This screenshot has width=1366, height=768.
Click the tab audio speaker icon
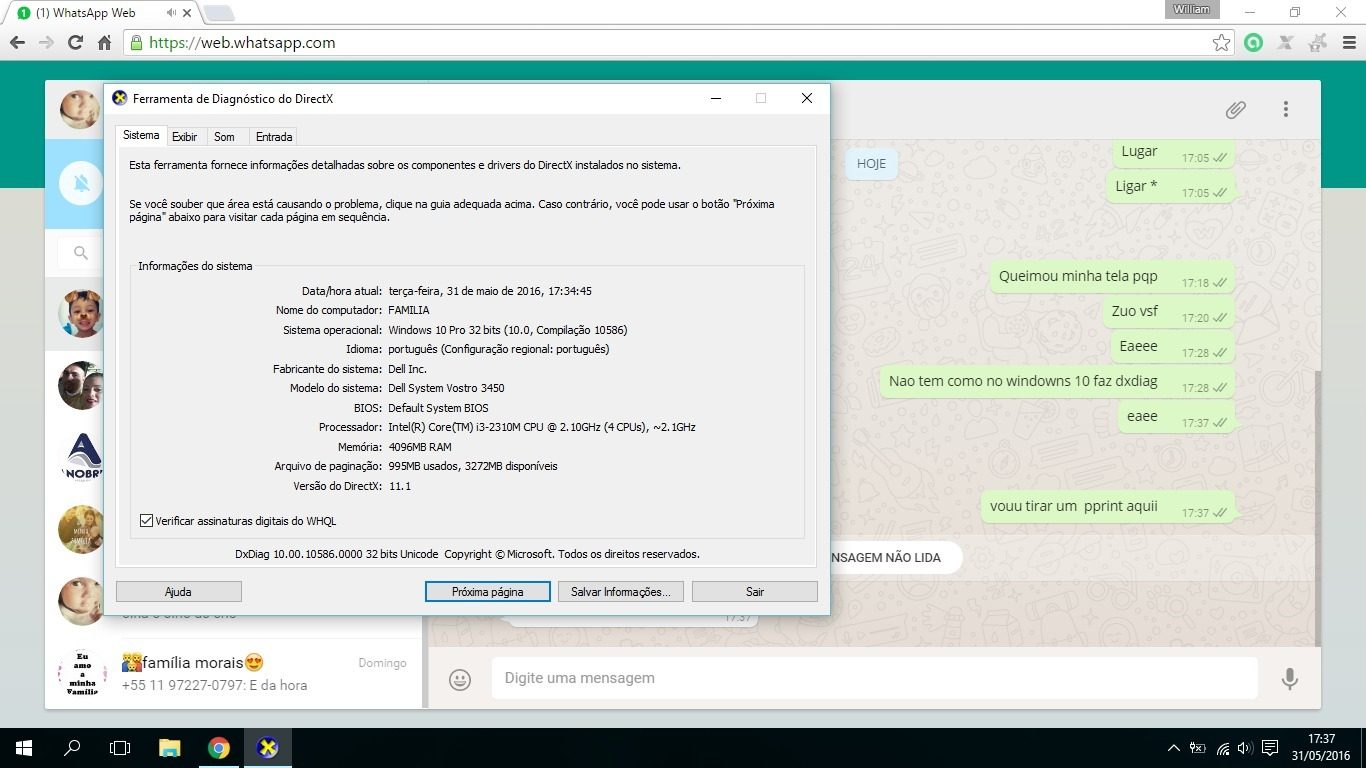(x=172, y=13)
